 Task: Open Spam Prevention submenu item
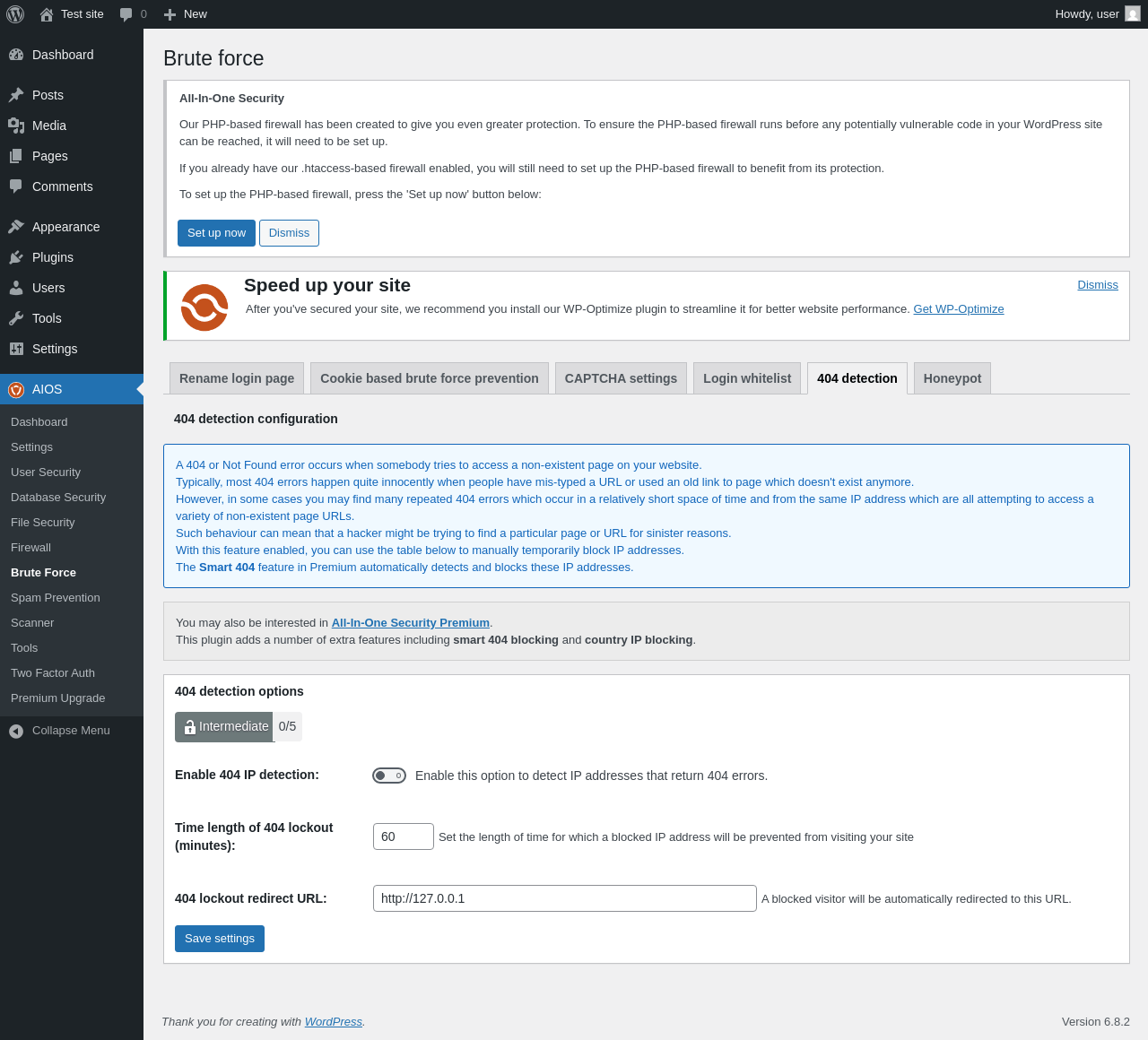(72, 598)
